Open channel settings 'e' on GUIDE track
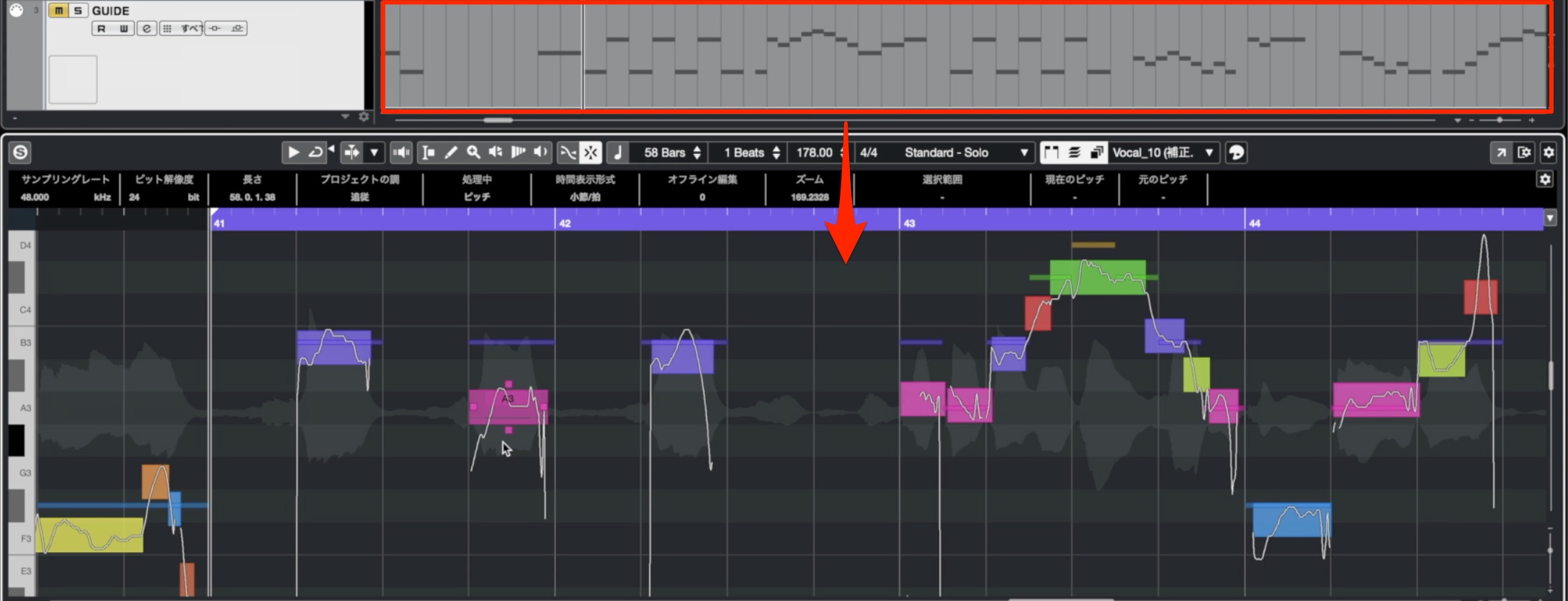 [x=147, y=28]
